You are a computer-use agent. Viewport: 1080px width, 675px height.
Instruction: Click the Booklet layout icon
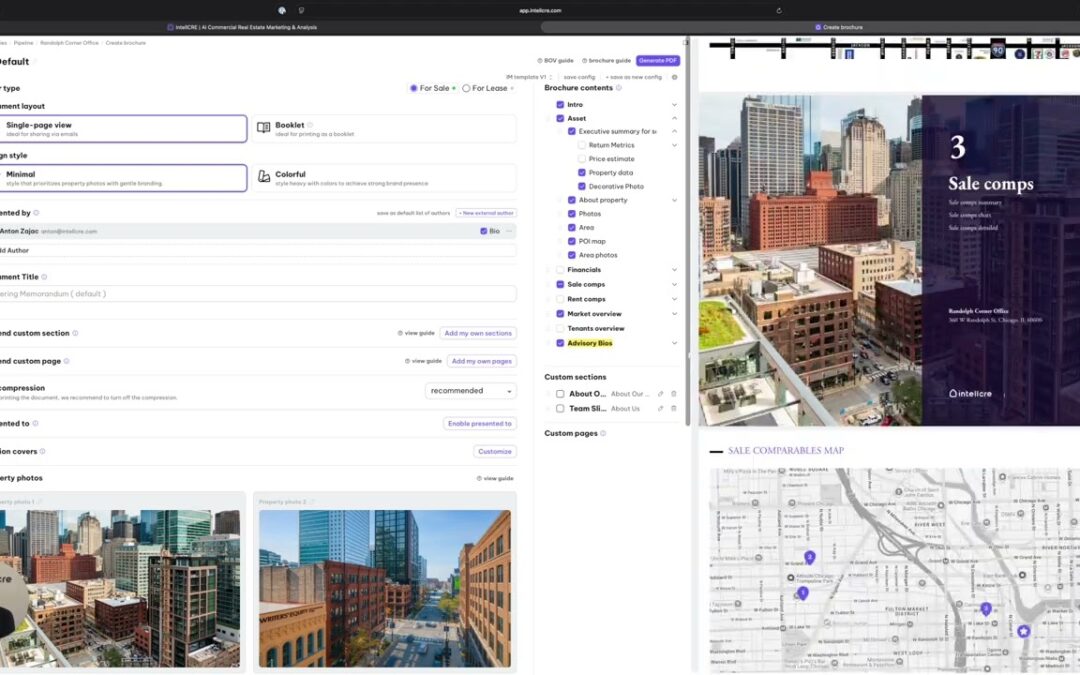(265, 128)
